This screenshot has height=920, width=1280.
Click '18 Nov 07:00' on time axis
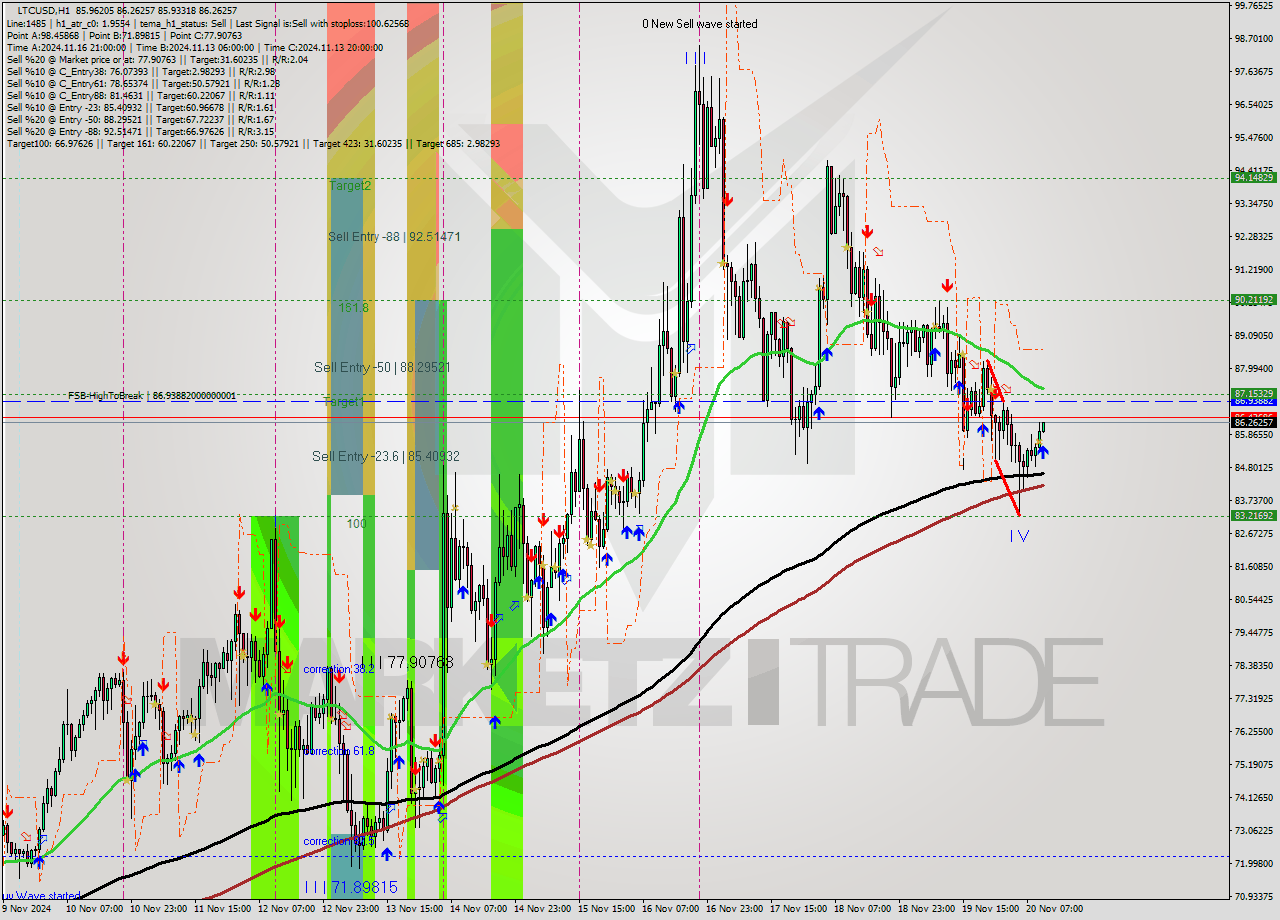point(863,909)
